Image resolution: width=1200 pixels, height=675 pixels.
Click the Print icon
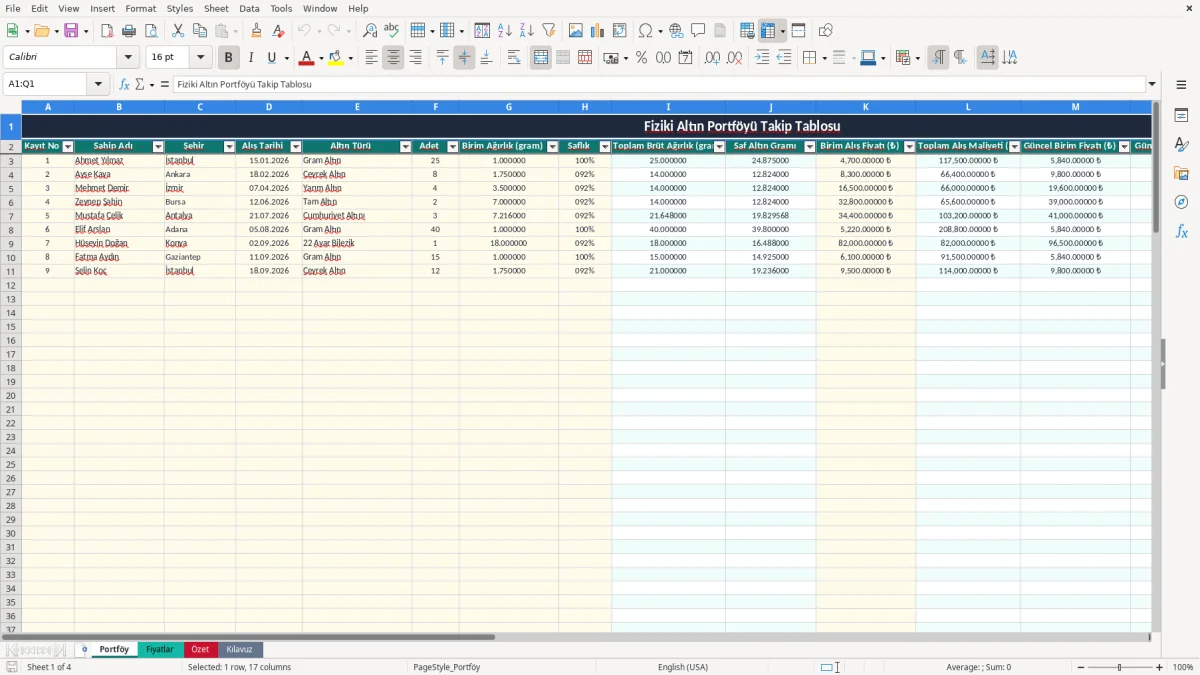tap(129, 31)
